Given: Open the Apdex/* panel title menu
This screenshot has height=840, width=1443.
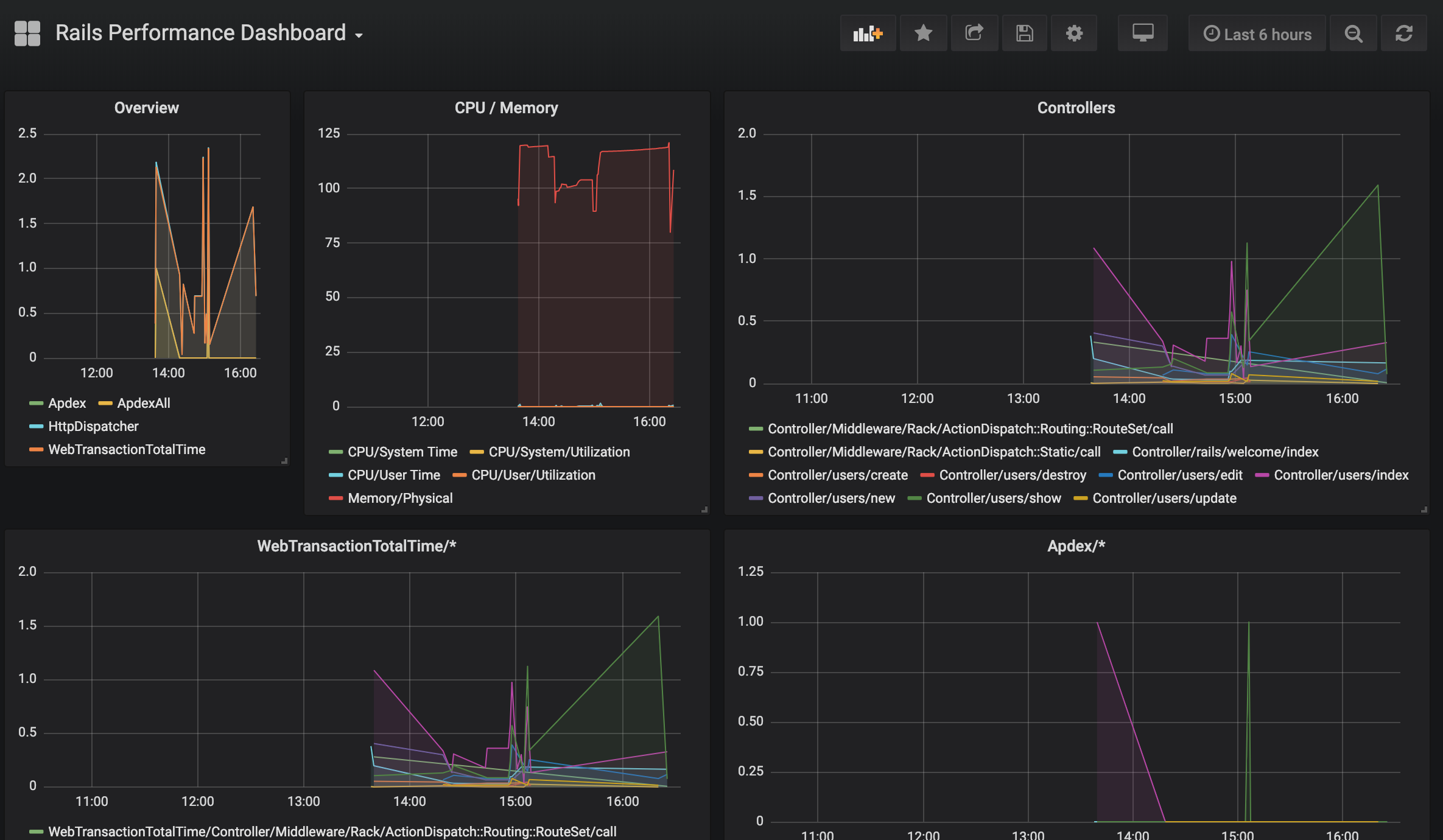Looking at the screenshot, I should coord(1076,547).
